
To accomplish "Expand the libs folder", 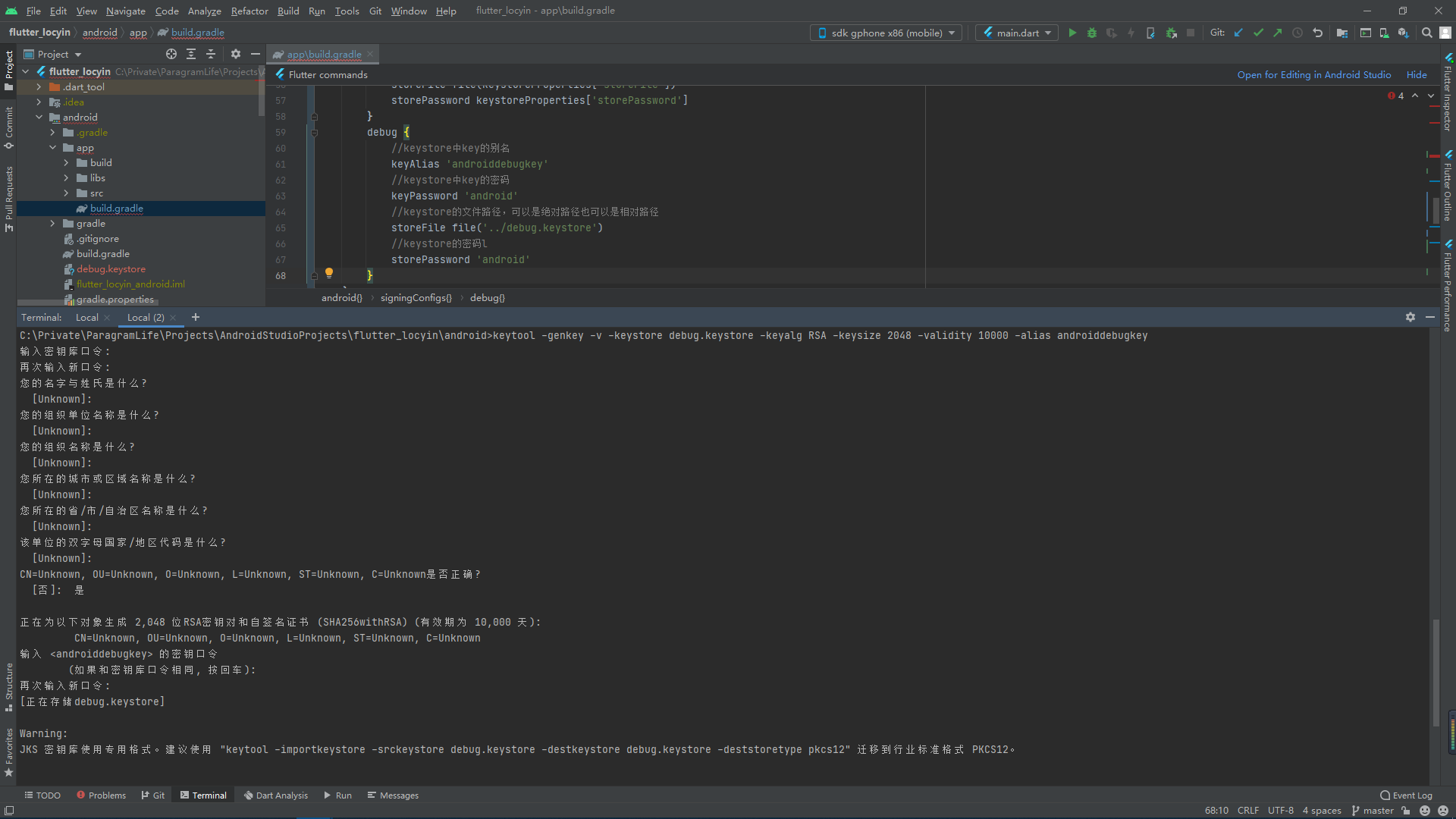I will (x=66, y=178).
